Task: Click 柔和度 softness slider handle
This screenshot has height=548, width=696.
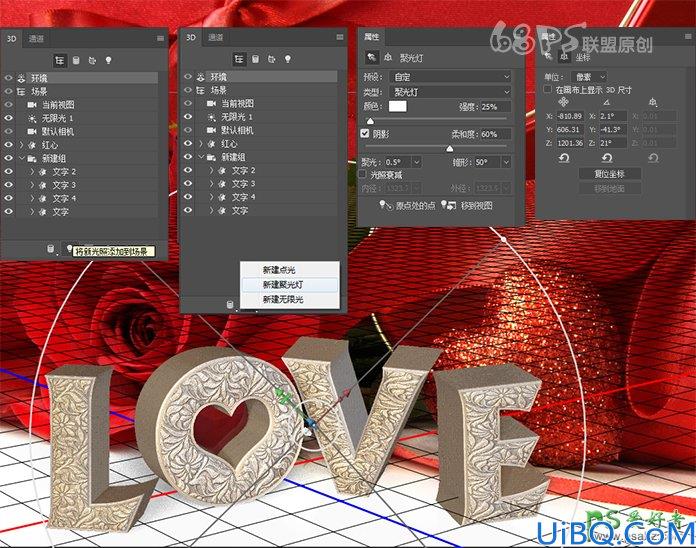Action: pos(450,149)
